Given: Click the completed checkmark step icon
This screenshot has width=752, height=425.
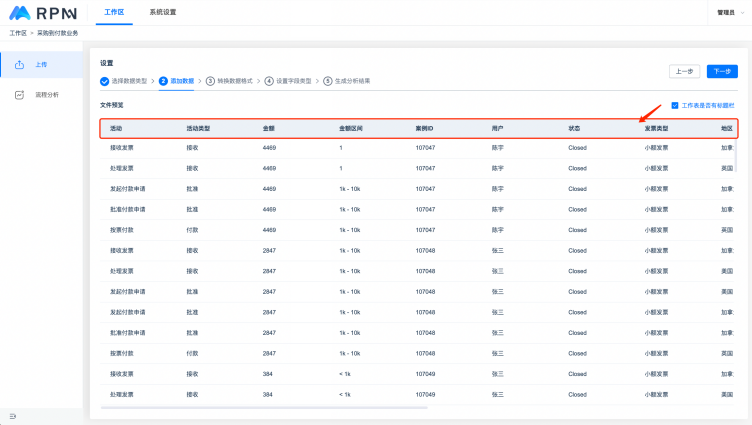Looking at the screenshot, I should click(x=104, y=81).
